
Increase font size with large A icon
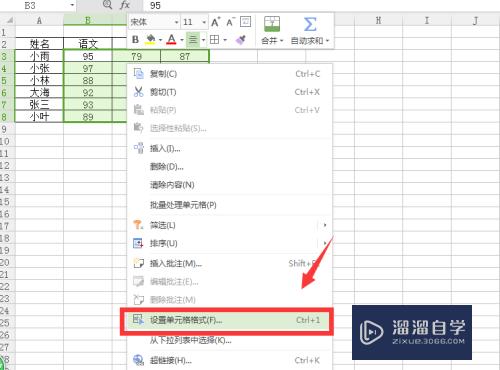215,22
